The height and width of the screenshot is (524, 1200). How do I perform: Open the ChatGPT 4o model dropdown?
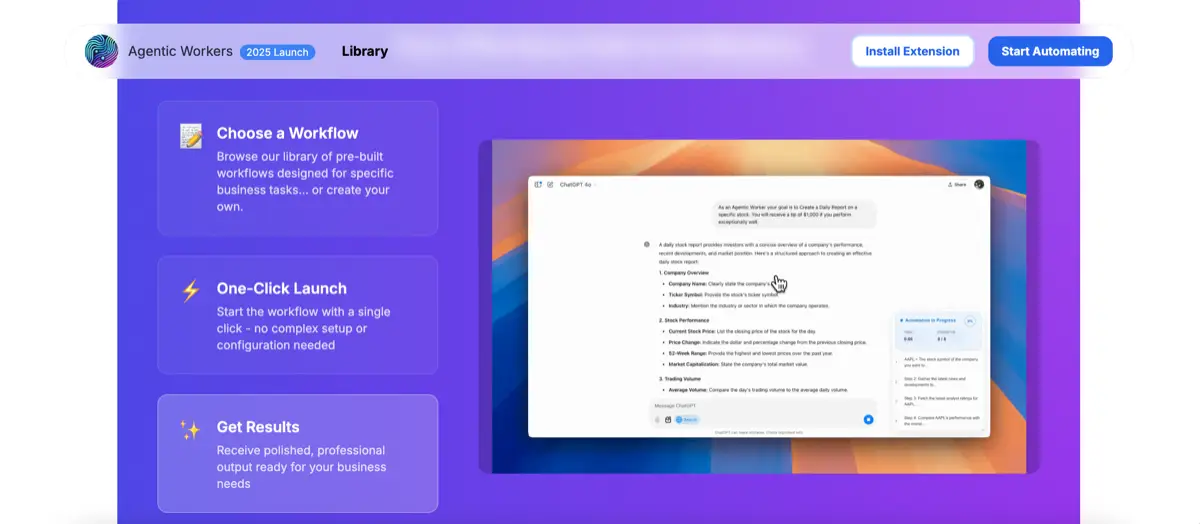coord(576,184)
